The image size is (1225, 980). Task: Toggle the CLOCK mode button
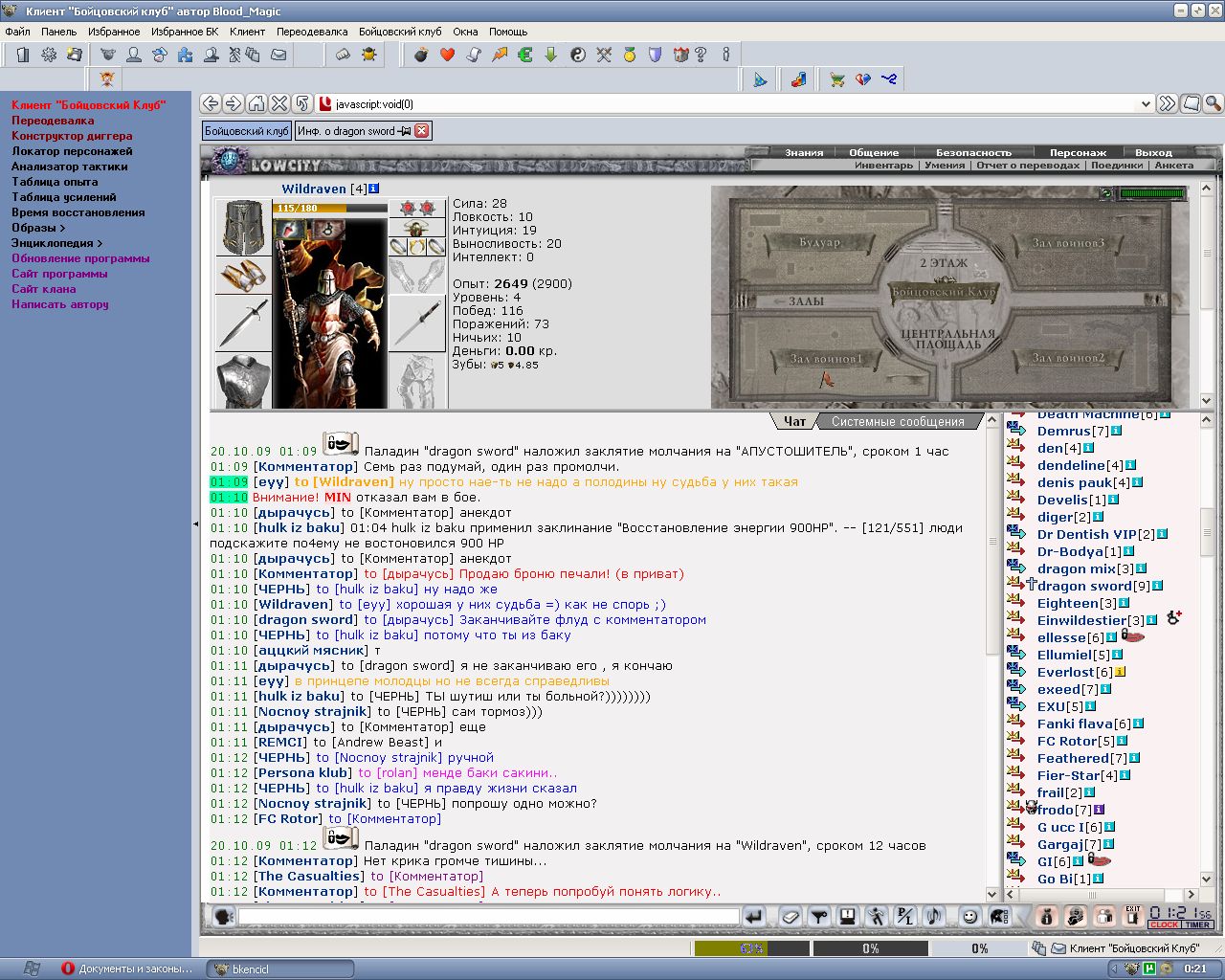click(x=1165, y=924)
